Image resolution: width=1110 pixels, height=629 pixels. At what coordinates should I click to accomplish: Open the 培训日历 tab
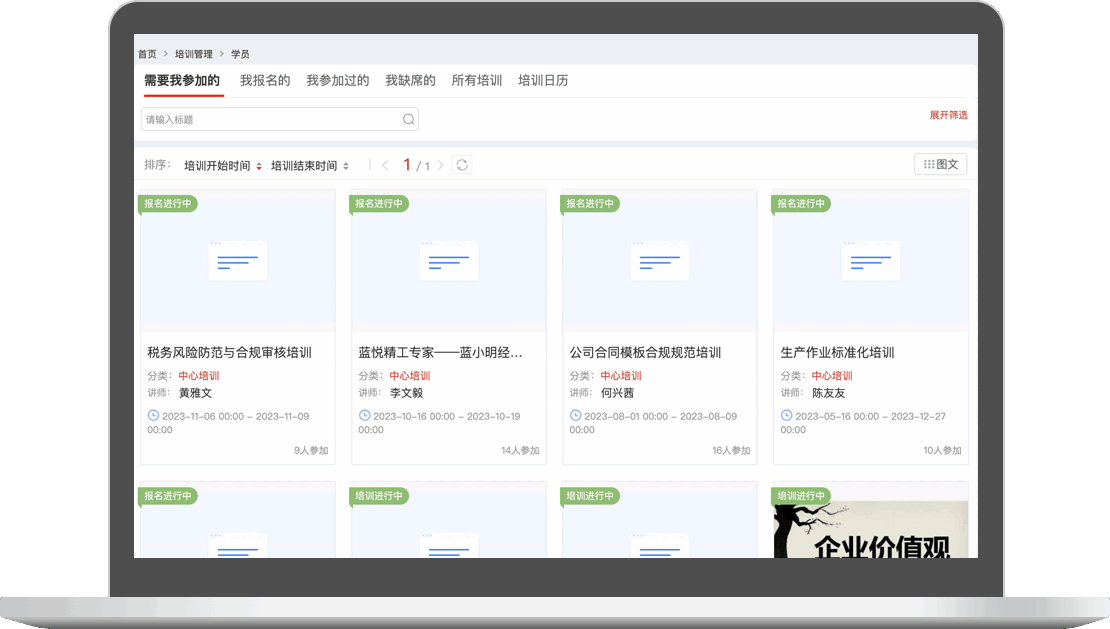click(x=543, y=80)
